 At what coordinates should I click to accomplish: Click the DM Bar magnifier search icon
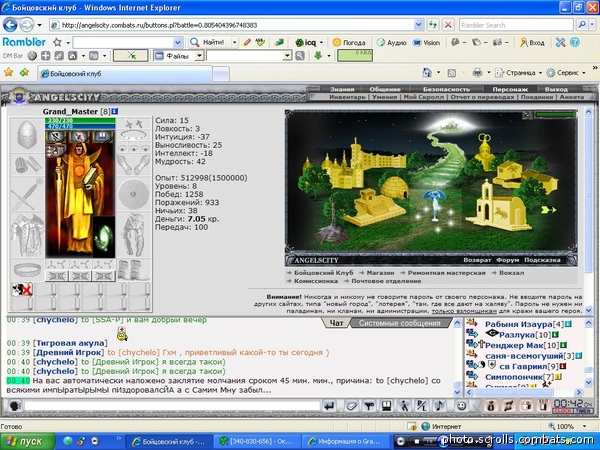point(300,56)
